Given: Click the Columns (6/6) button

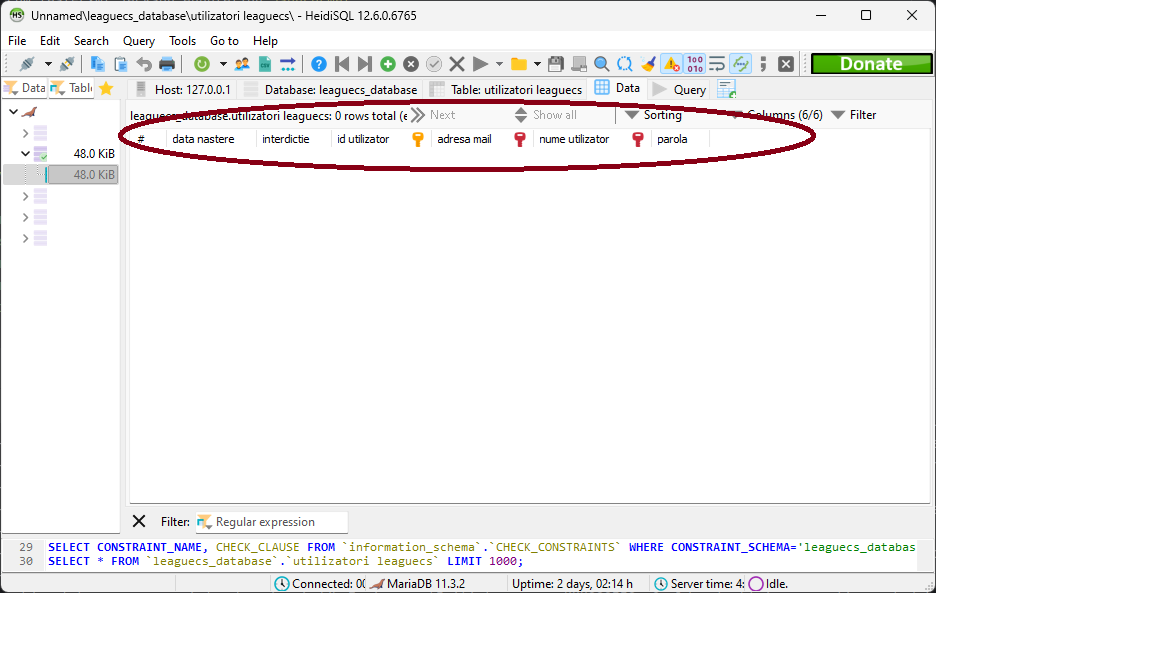Looking at the screenshot, I should coord(776,115).
